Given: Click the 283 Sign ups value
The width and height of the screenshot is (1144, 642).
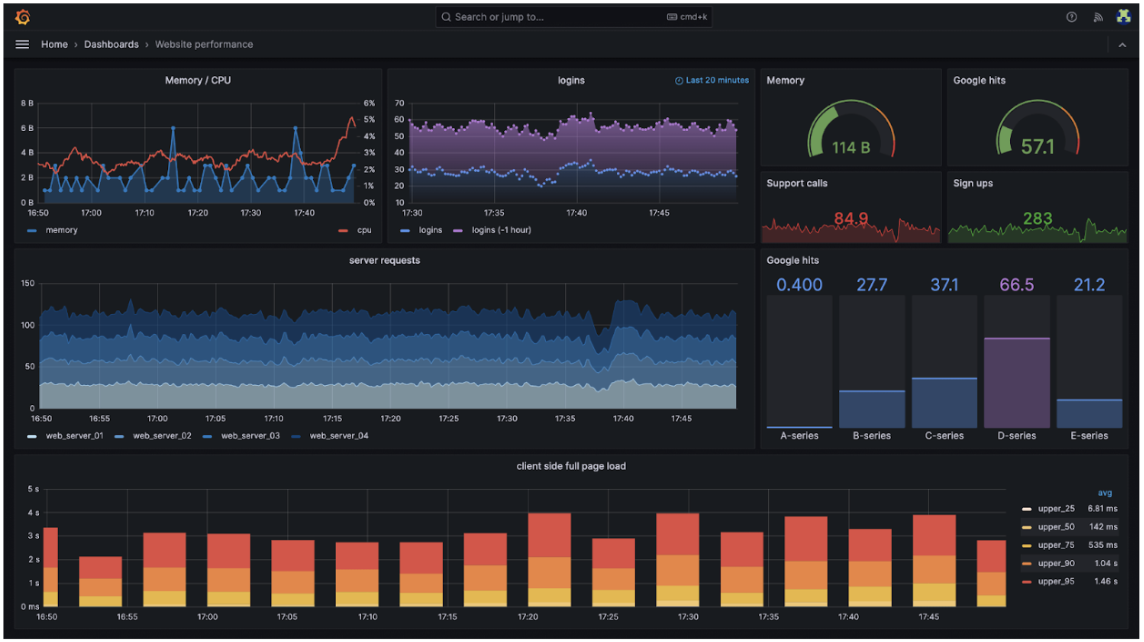Looking at the screenshot, I should (x=1037, y=219).
